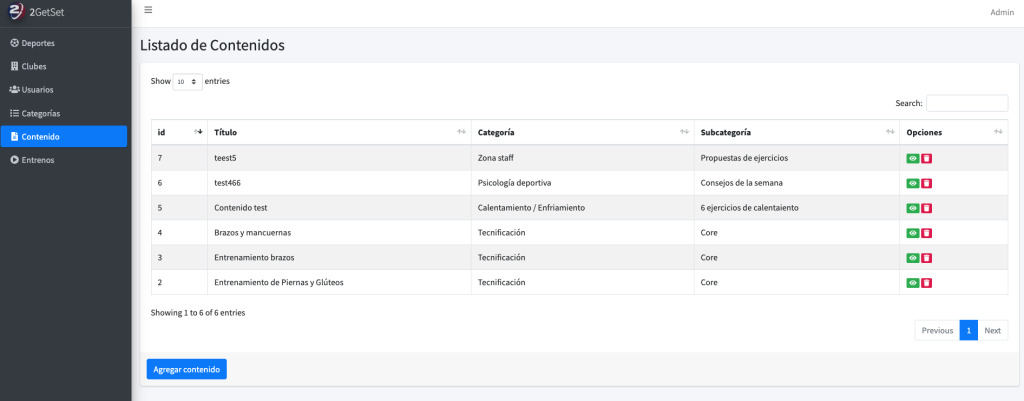Click the 2GetSet logo icon

coord(16,12)
